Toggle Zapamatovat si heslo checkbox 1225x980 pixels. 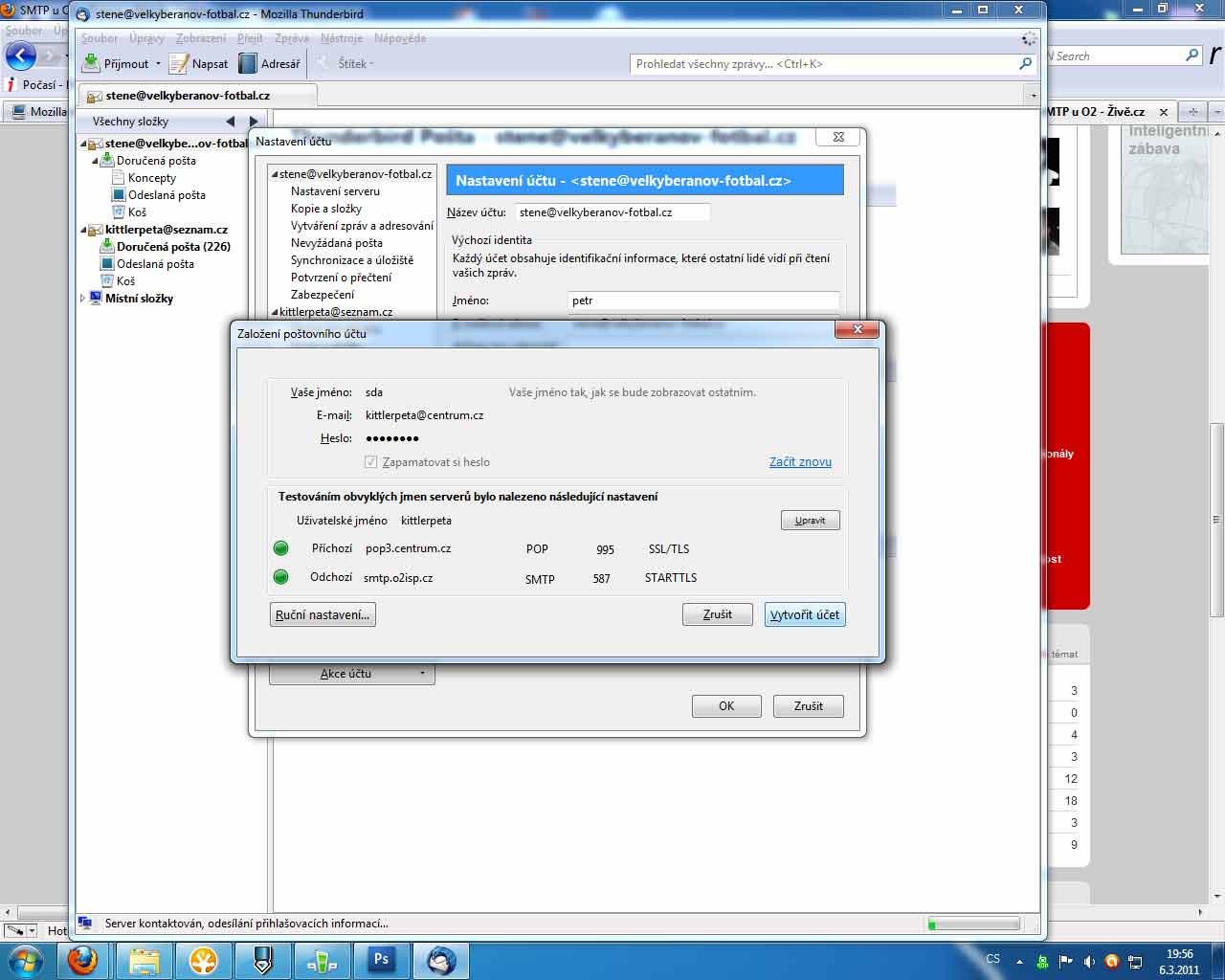(x=371, y=462)
